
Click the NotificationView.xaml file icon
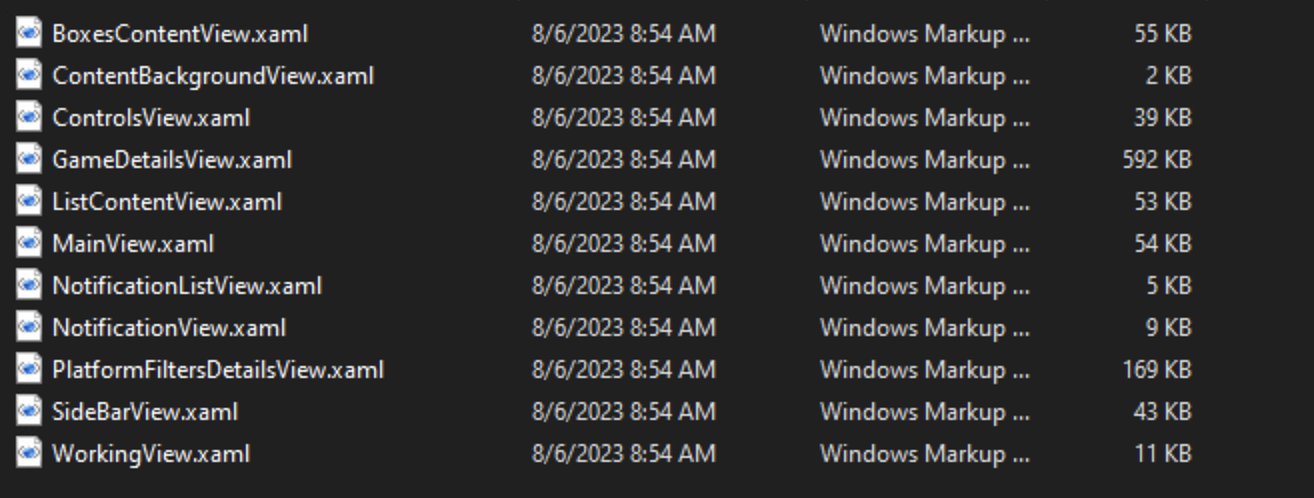pyautogui.click(x=29, y=327)
